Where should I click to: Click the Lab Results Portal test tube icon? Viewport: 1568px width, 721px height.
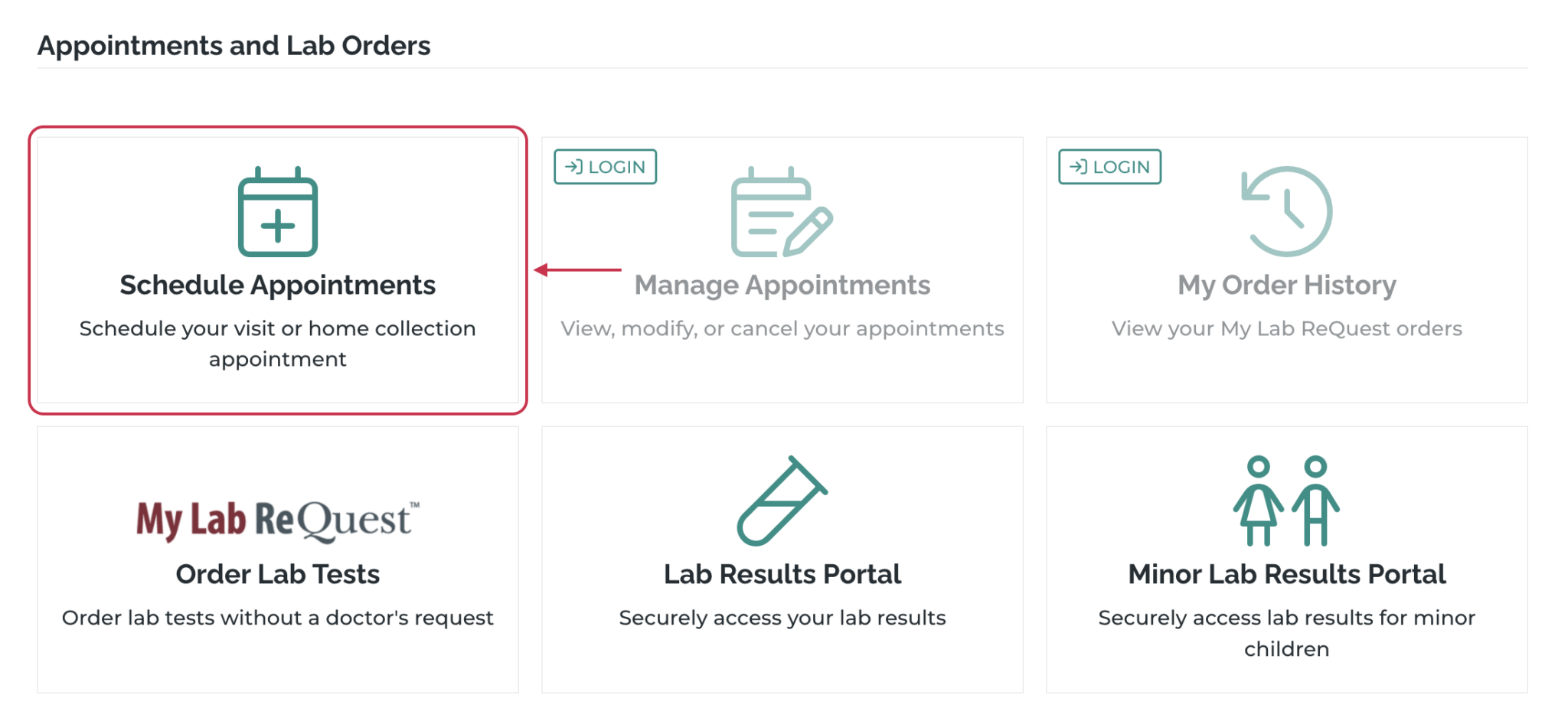pyautogui.click(x=782, y=501)
